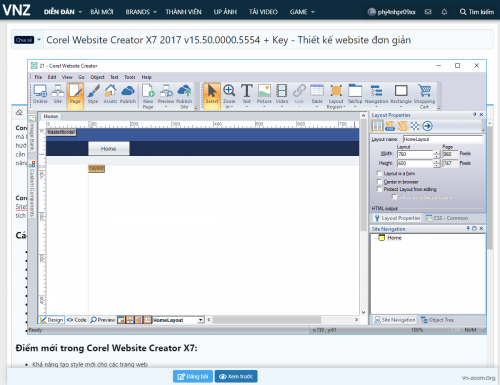Screen dimensions: 500x385
Task: Open the Shopping Cart tool
Action: click(424, 96)
